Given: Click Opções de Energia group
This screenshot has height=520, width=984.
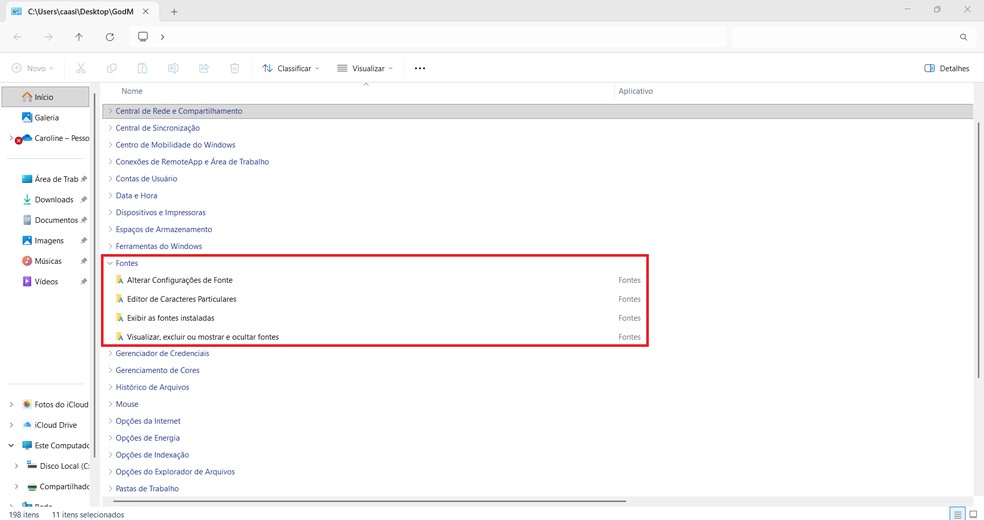Looking at the screenshot, I should pos(147,438).
